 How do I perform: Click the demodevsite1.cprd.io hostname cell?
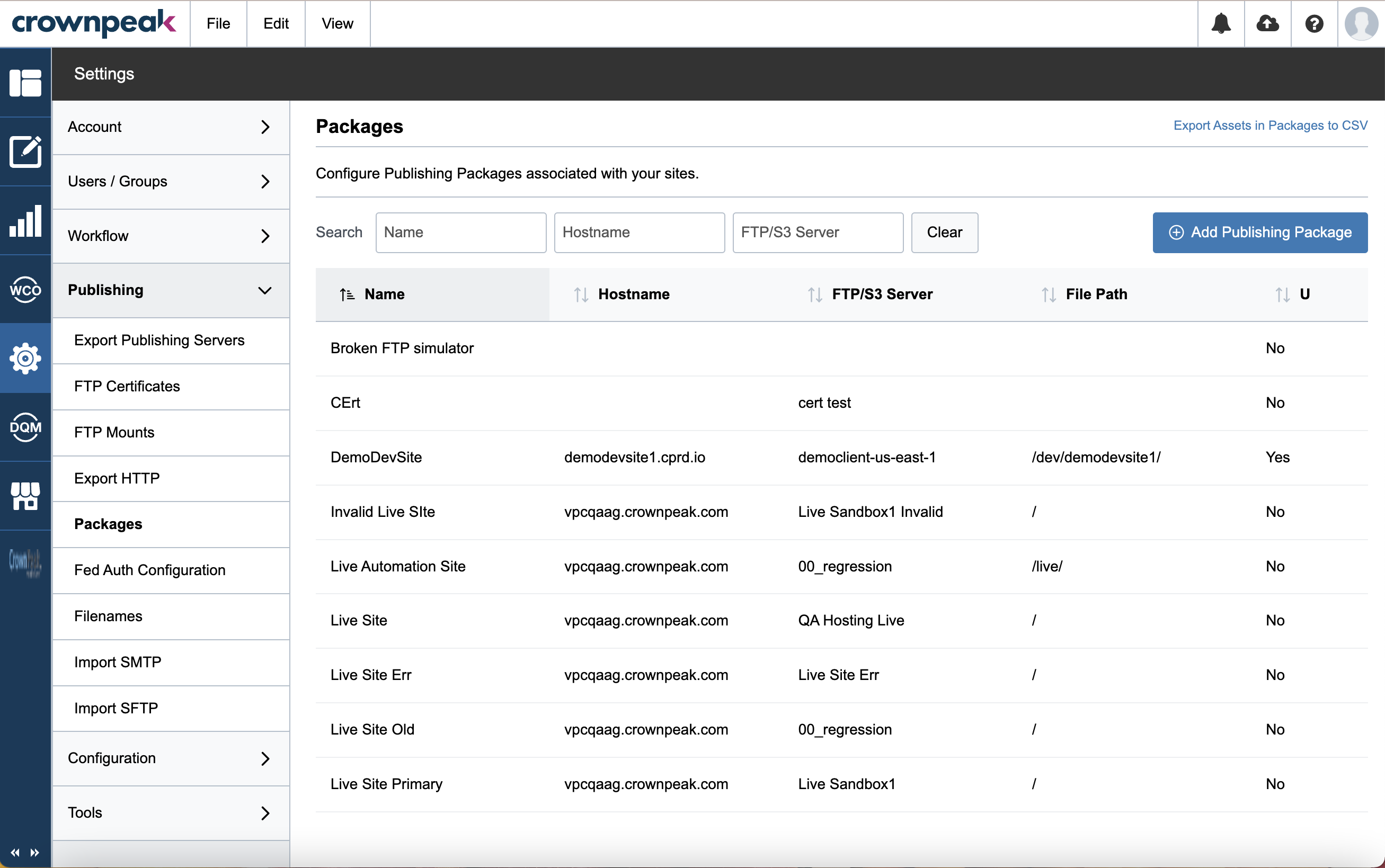(635, 458)
